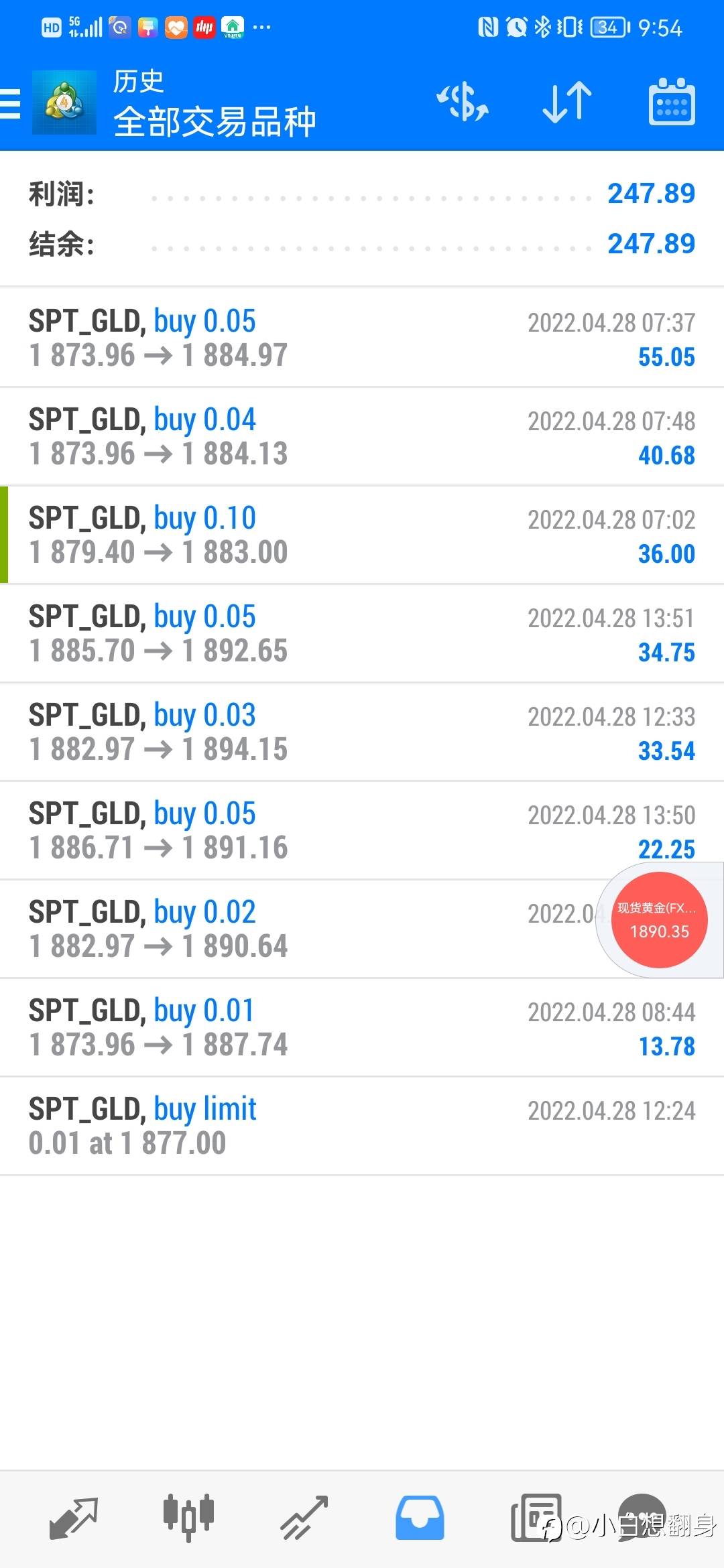Tap the MetaTrader 4 app logo
This screenshot has height=1568, width=724.
coord(64,103)
